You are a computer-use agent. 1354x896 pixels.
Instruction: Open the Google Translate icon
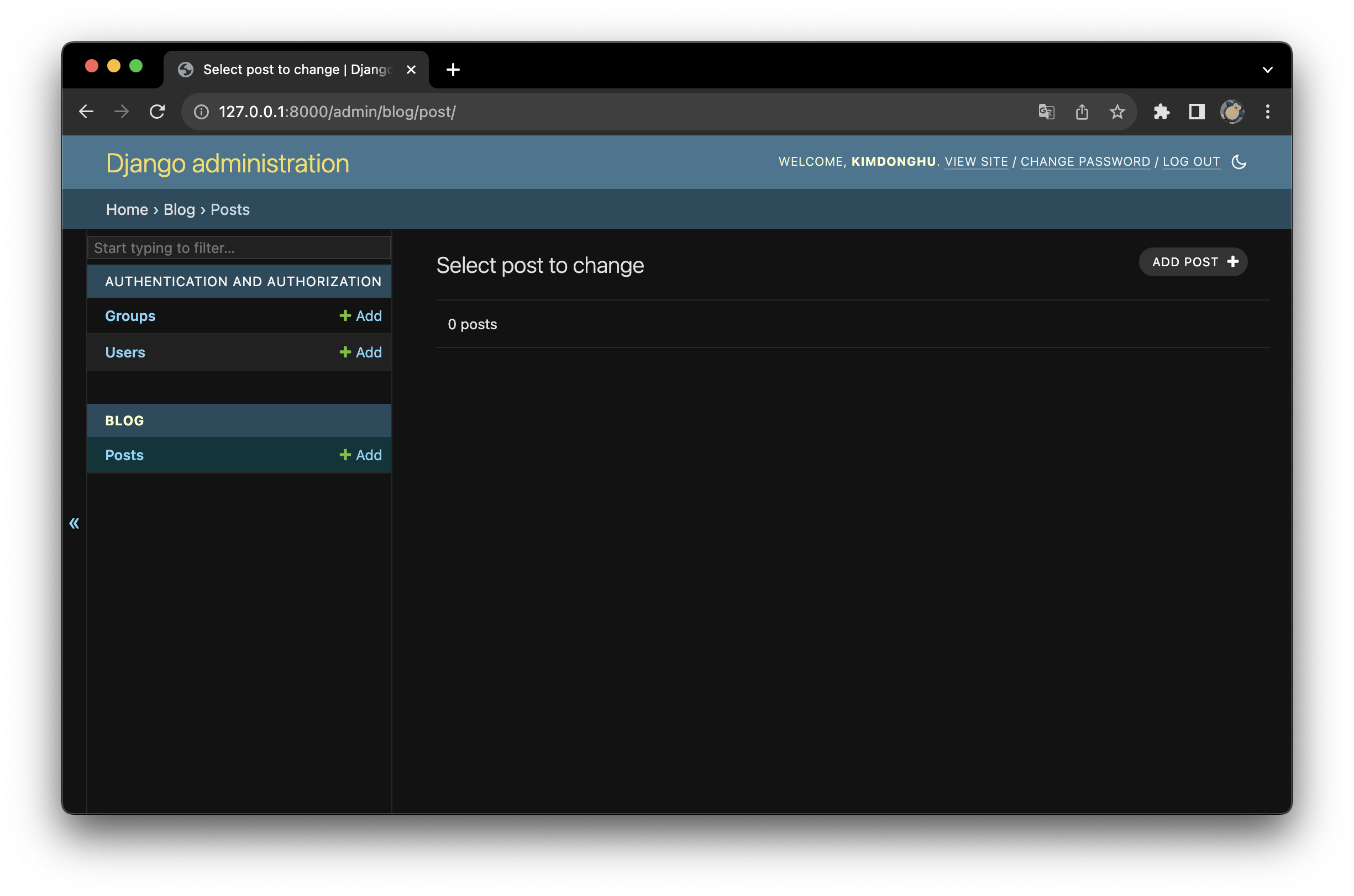(x=1046, y=112)
